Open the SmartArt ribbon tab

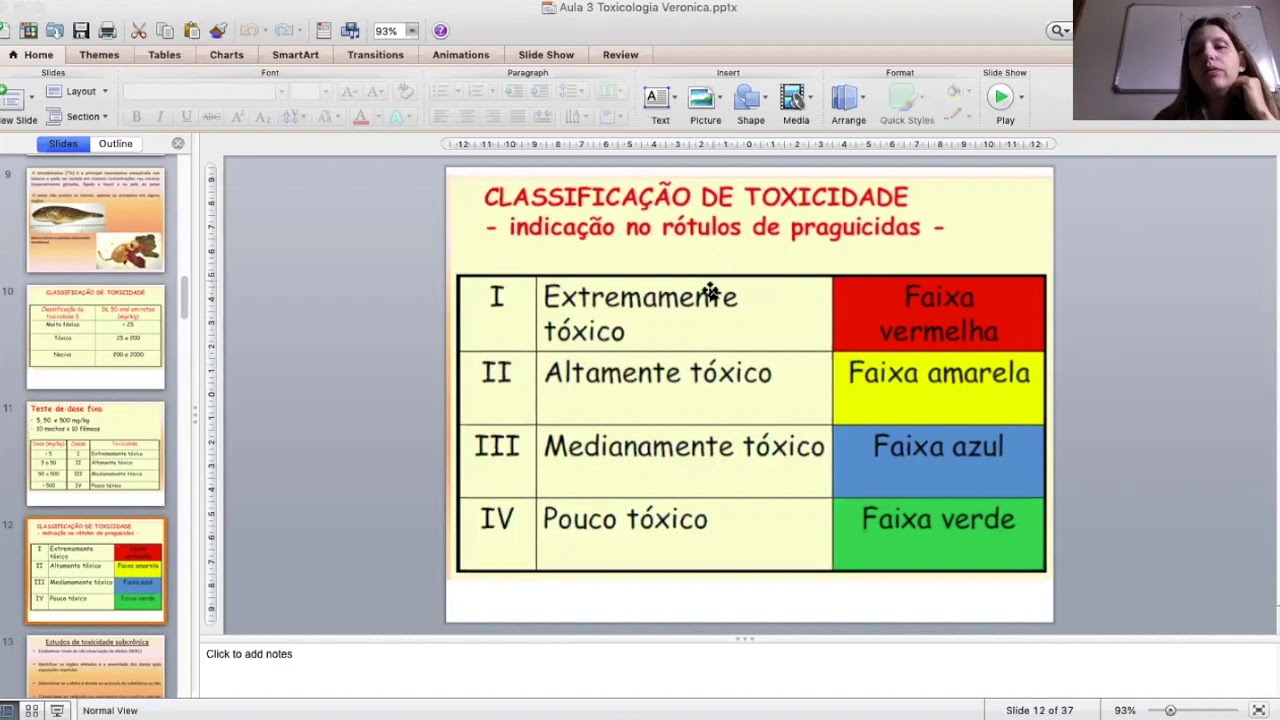pos(296,55)
